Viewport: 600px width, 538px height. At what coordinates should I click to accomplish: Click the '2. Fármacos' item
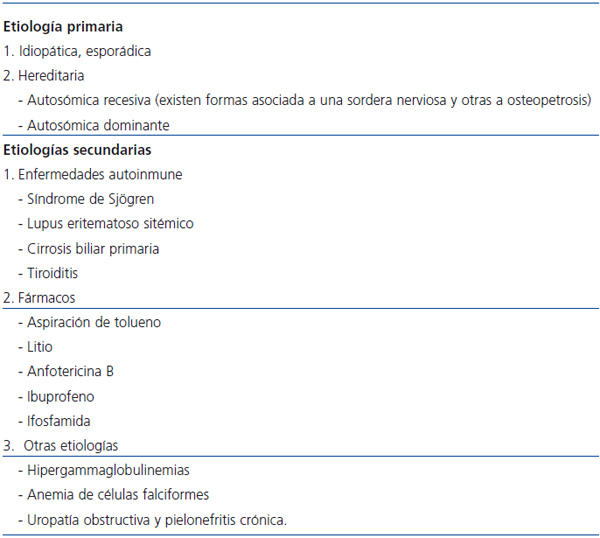(x=40, y=297)
